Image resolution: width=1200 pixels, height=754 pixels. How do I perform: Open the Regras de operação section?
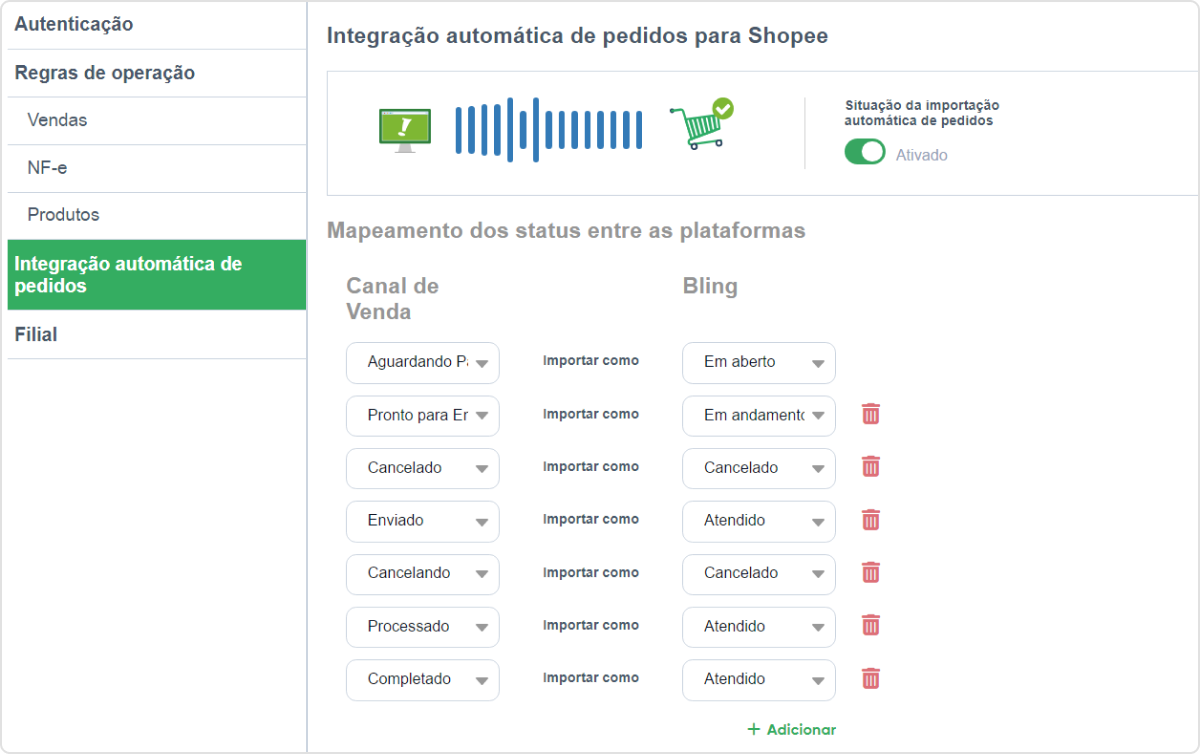[157, 73]
